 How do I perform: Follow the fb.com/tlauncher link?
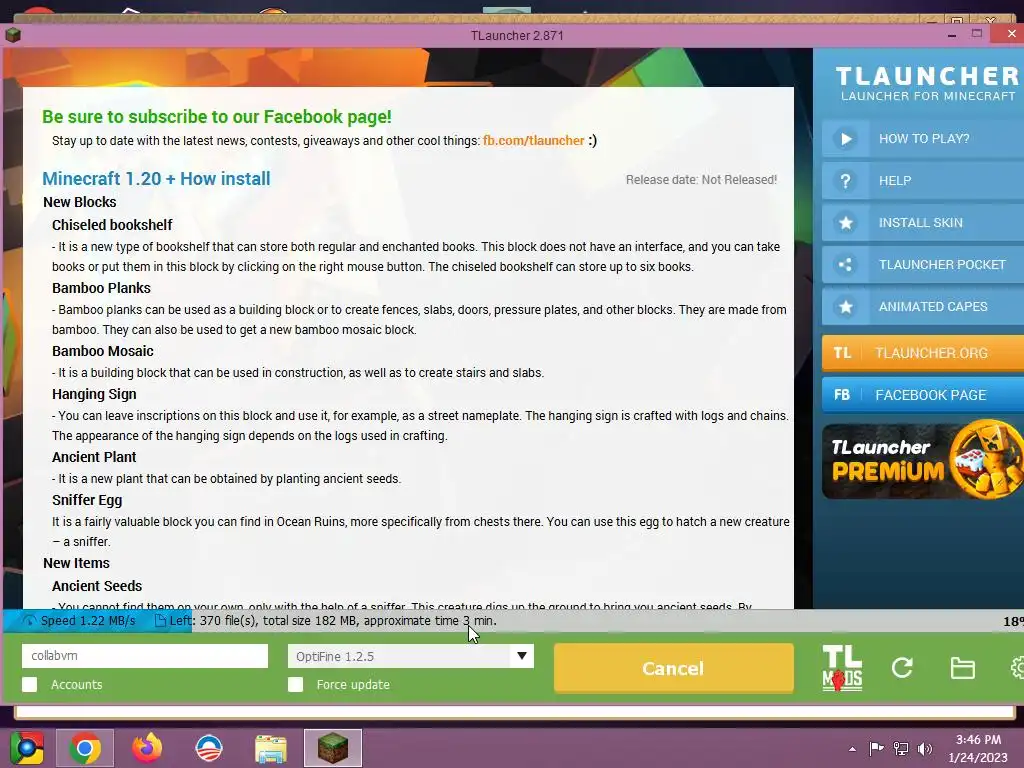534,140
